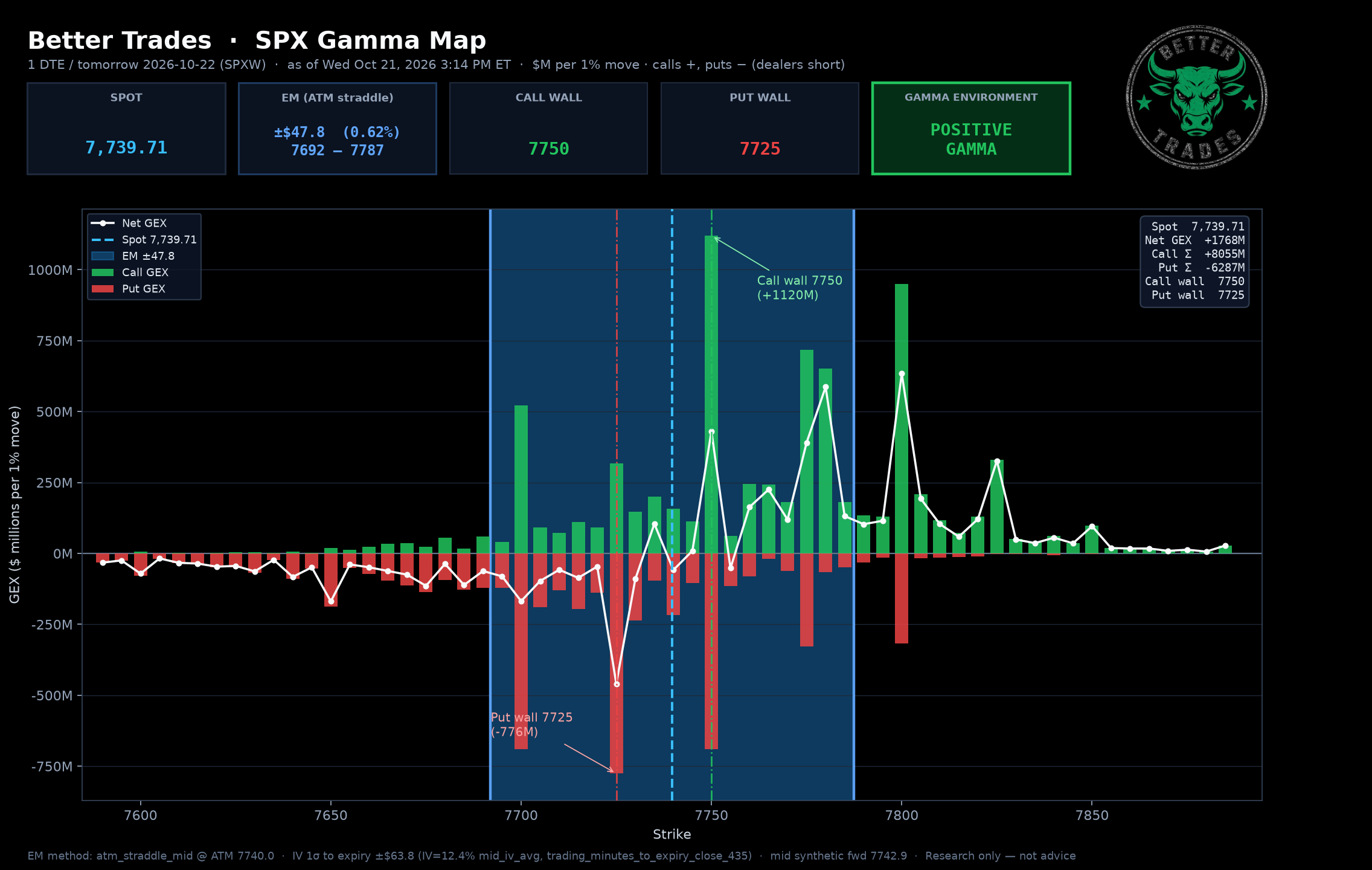Click the Net GEX peak point at 7800
Screen dimensions: 1372x870
(902, 374)
